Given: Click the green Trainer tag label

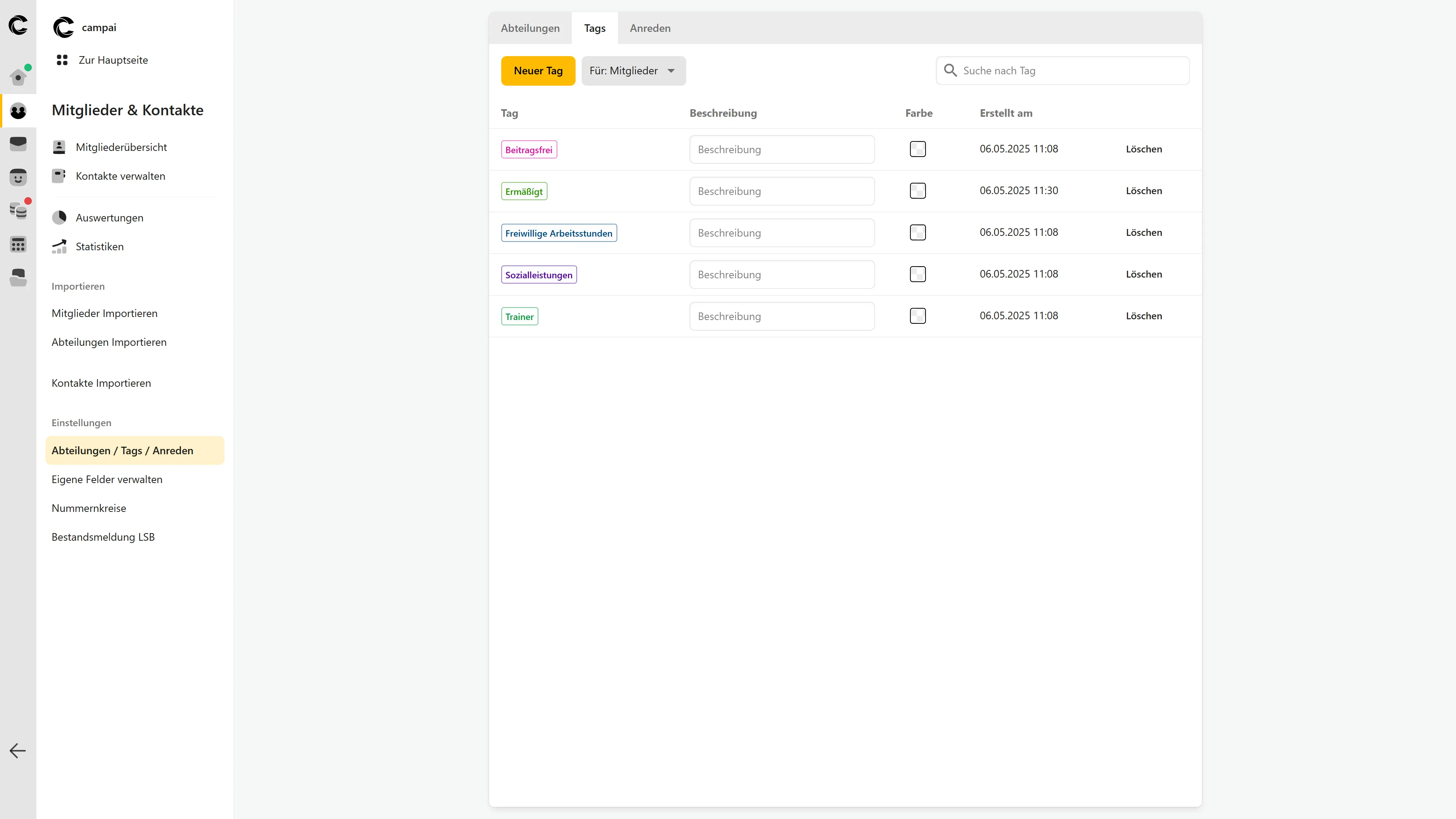Looking at the screenshot, I should pyautogui.click(x=519, y=317).
